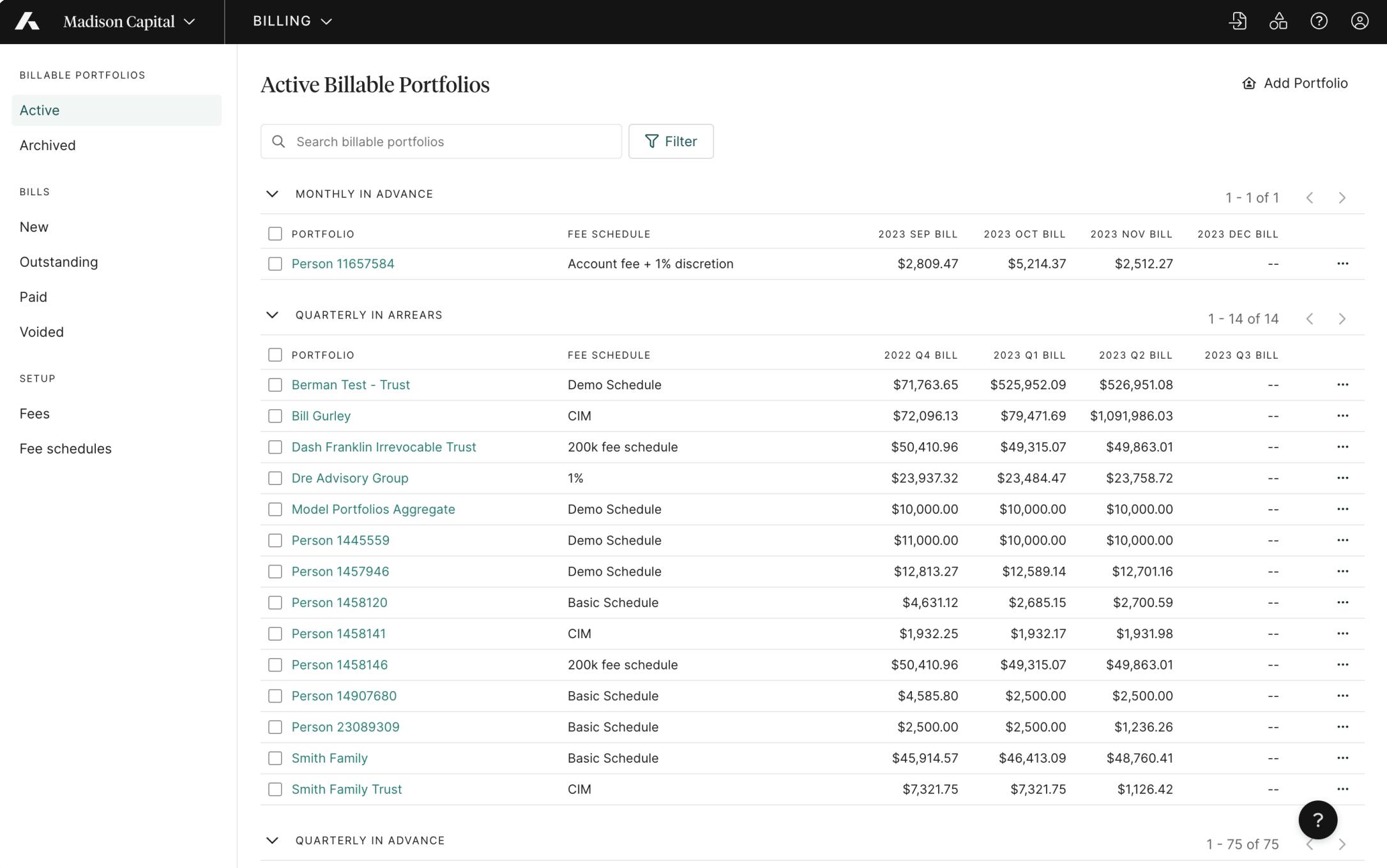Viewport: 1387px width, 868px height.
Task: Go to next page of Quarterly in Arrears
Action: (1342, 319)
